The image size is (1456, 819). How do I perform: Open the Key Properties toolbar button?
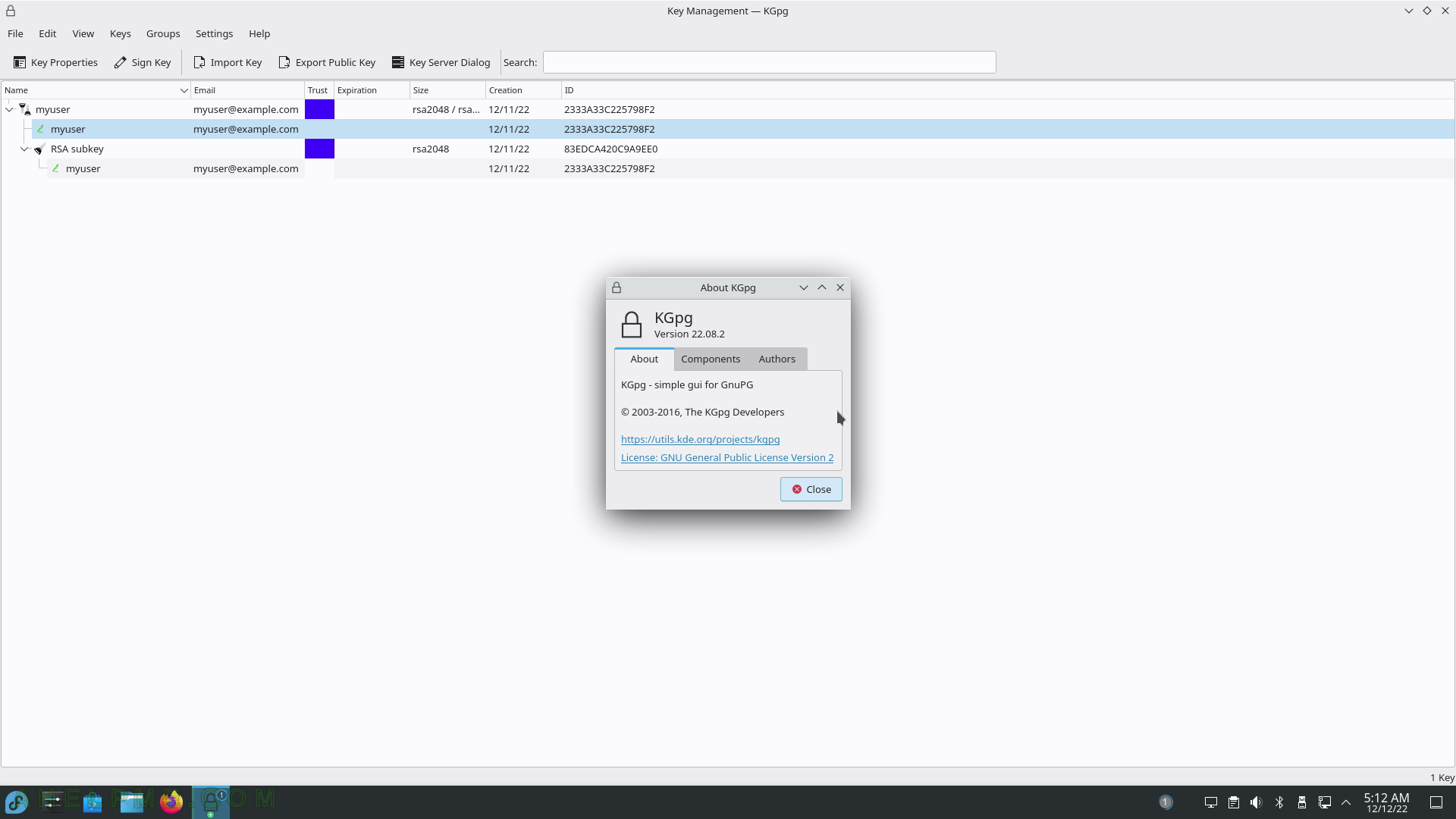[x=55, y=62]
